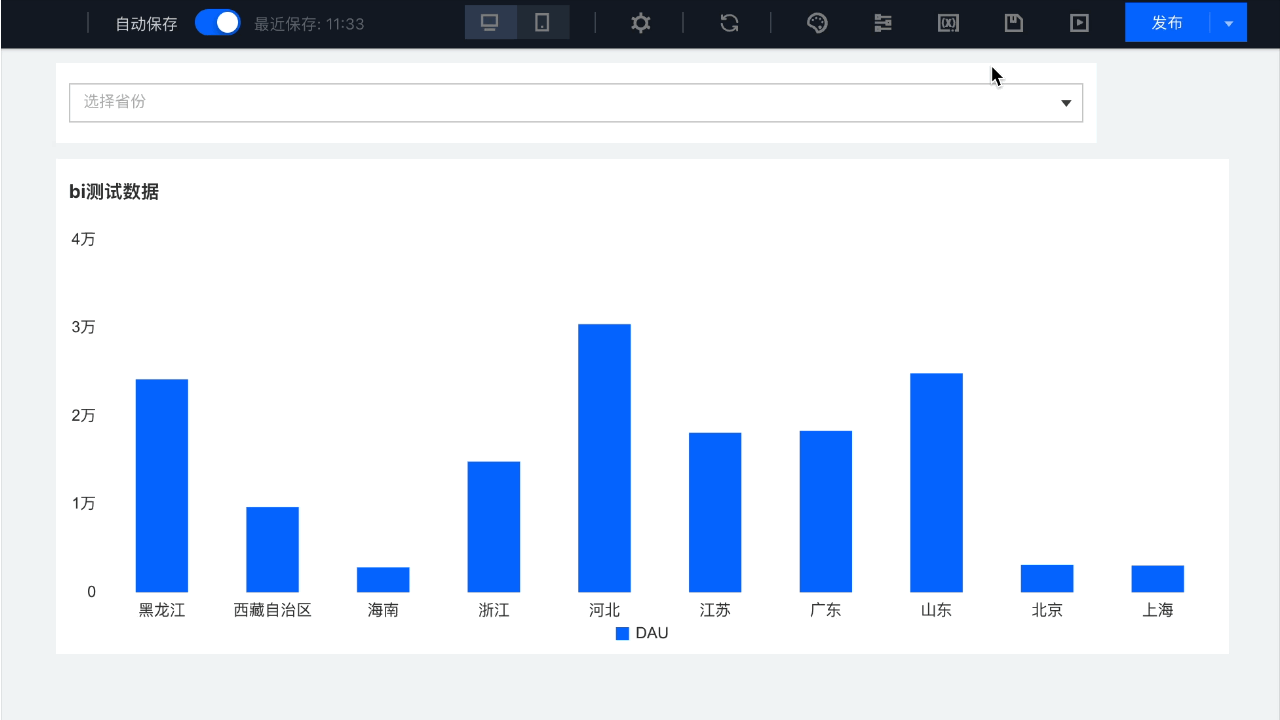This screenshot has width=1280, height=720.
Task: Click the preview play icon
Action: (1079, 23)
